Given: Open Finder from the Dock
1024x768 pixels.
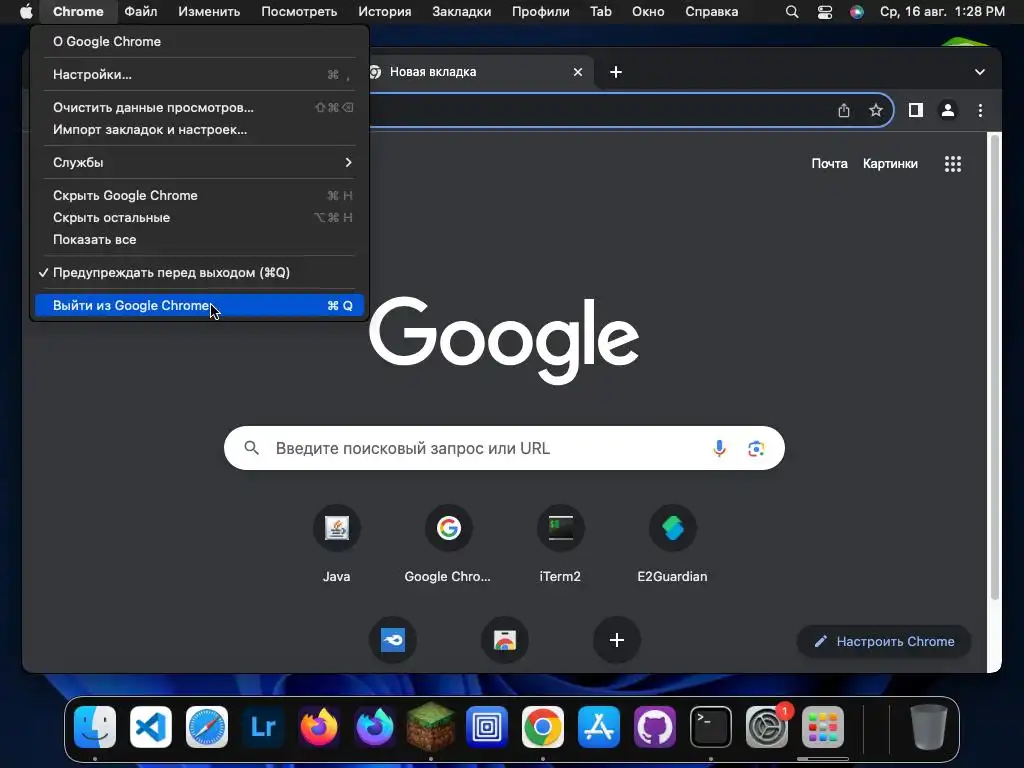Looking at the screenshot, I should pyautogui.click(x=95, y=727).
